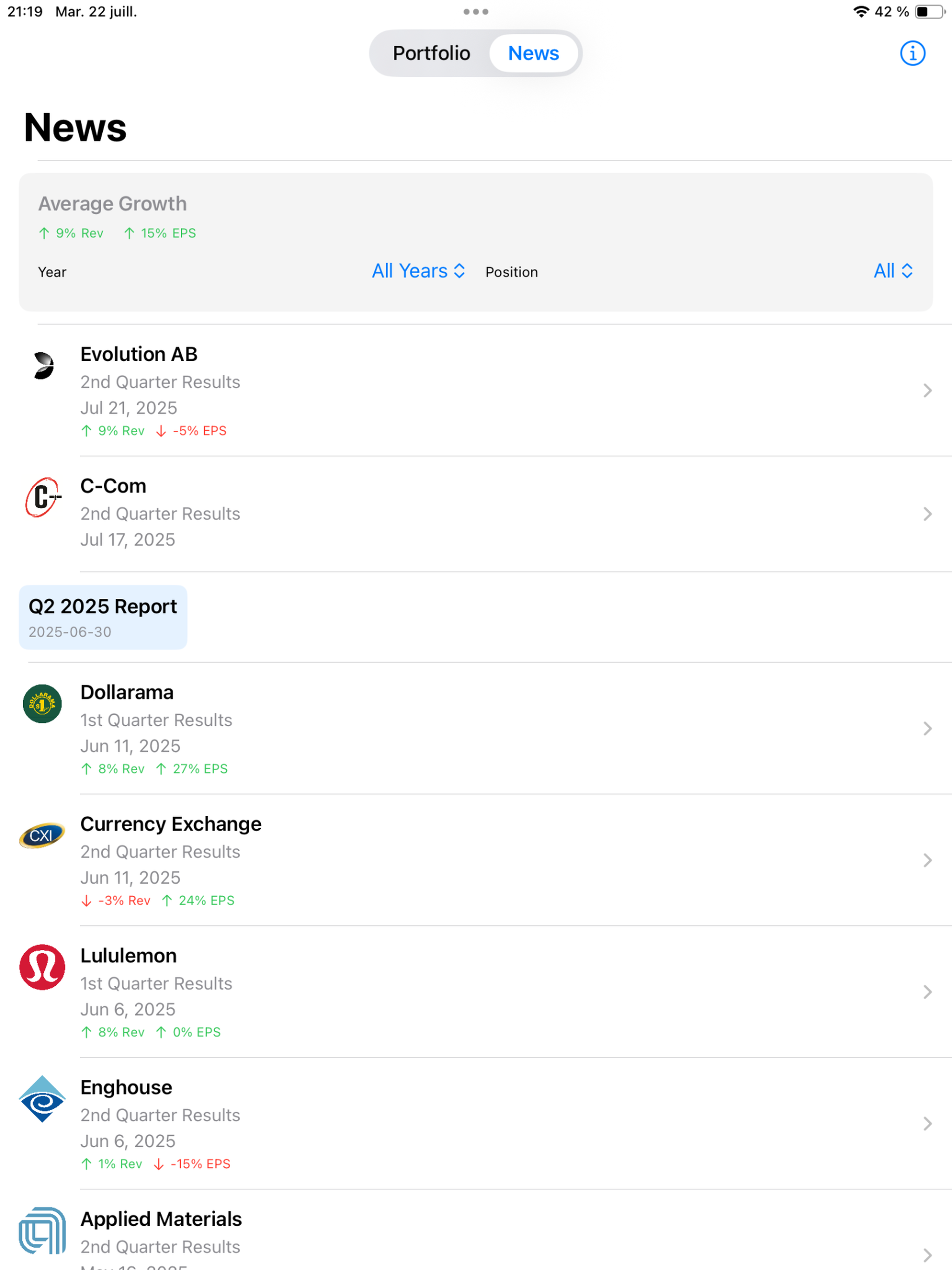Open Evolution AB row chevron

(927, 390)
